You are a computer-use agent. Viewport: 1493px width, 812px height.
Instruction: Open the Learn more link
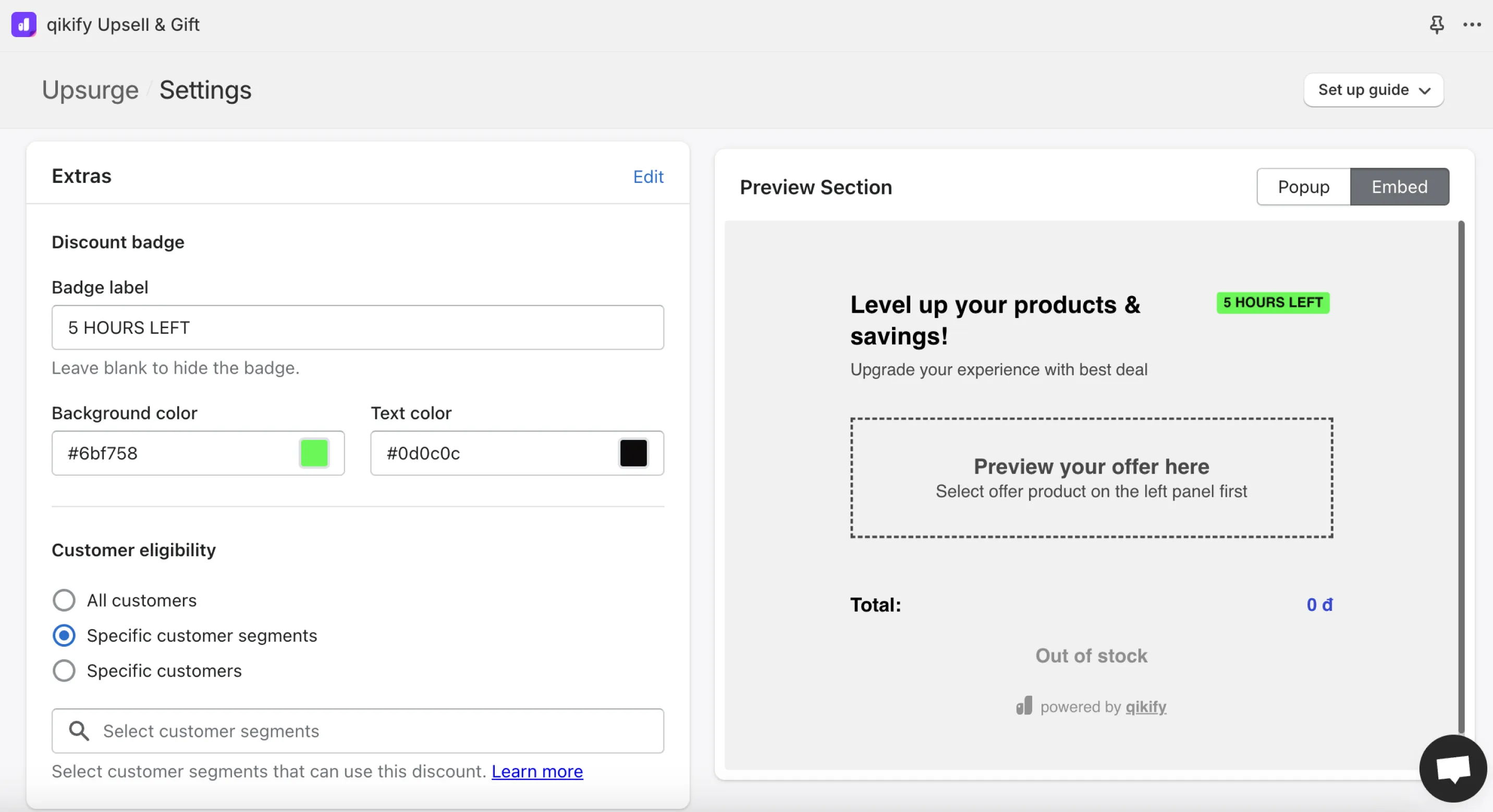pyautogui.click(x=537, y=771)
